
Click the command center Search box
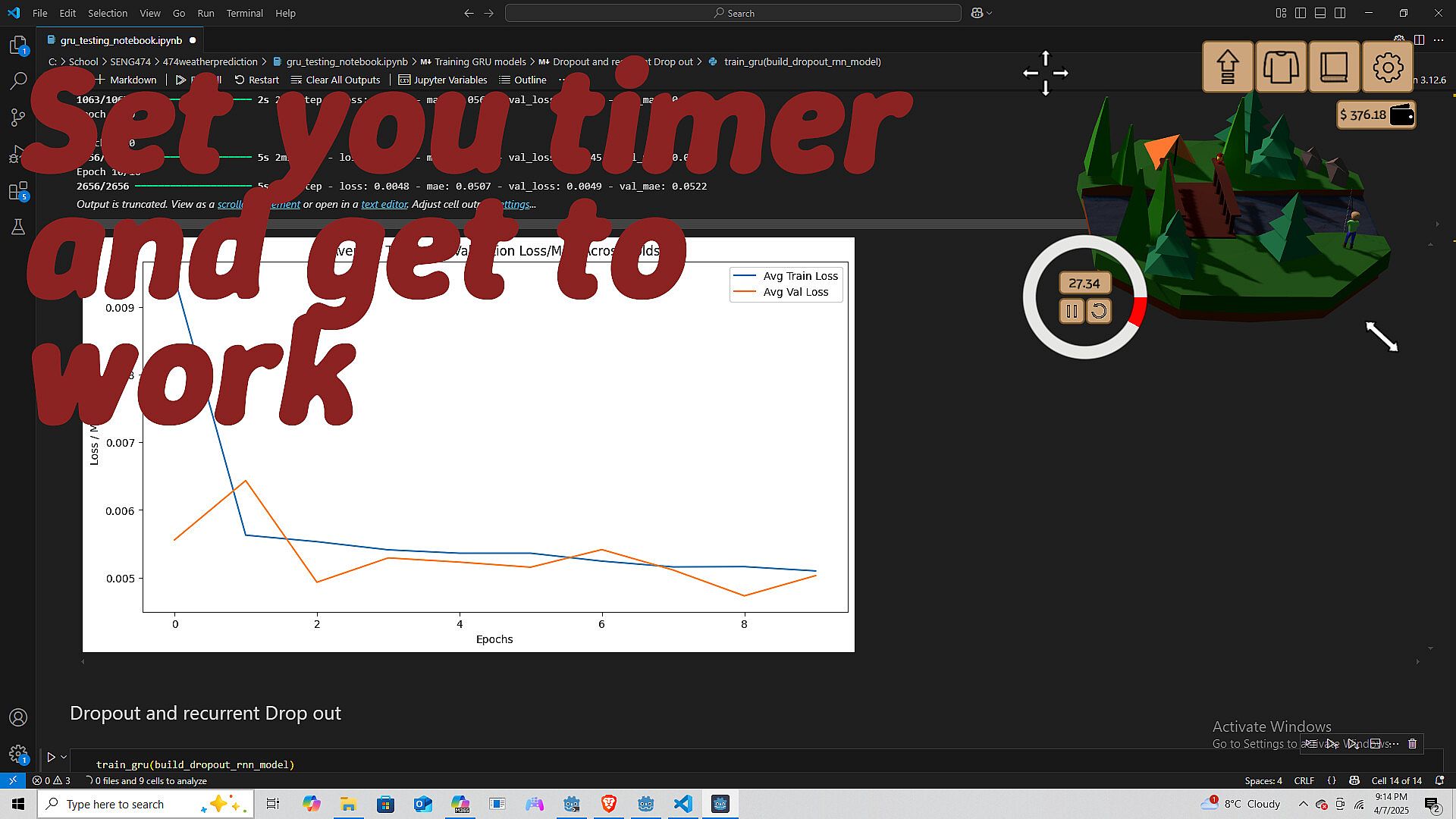pos(733,13)
